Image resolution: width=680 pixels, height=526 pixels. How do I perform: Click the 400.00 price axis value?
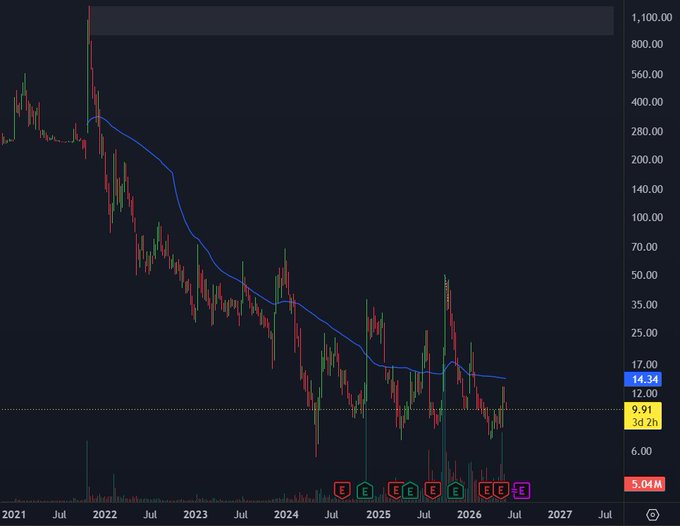click(x=647, y=102)
